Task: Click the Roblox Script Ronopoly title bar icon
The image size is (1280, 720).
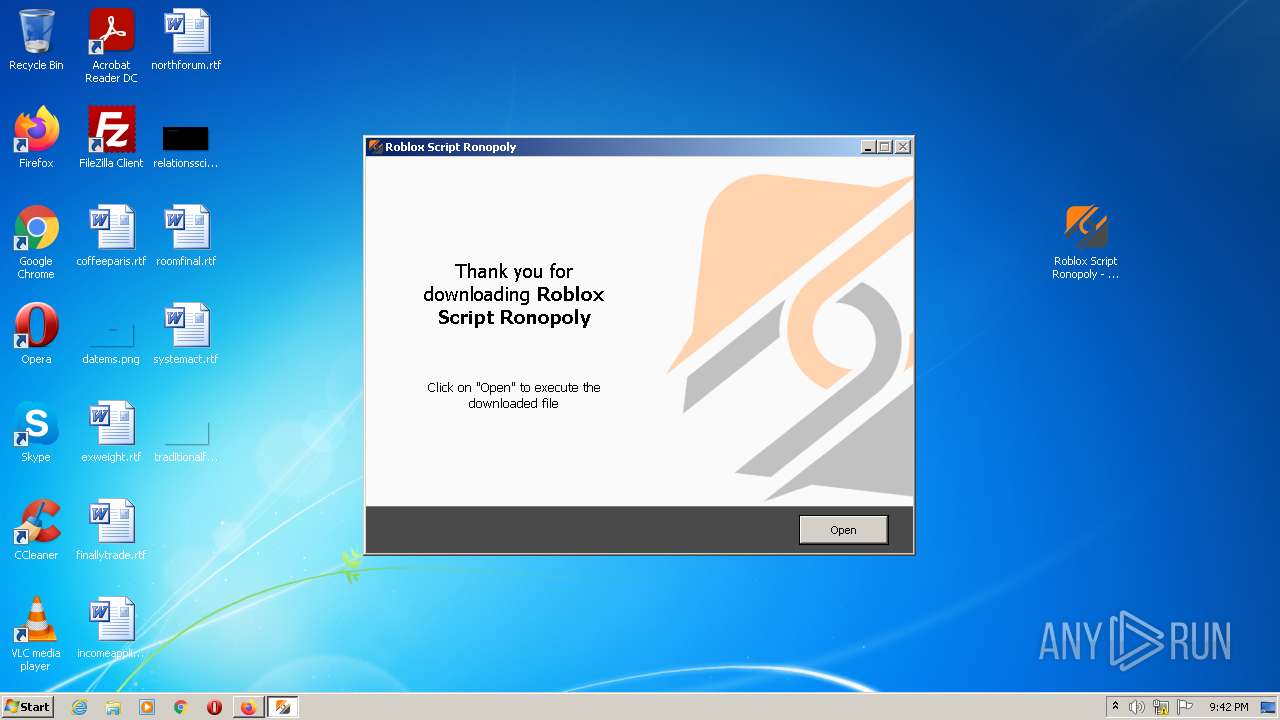Action: (x=376, y=147)
